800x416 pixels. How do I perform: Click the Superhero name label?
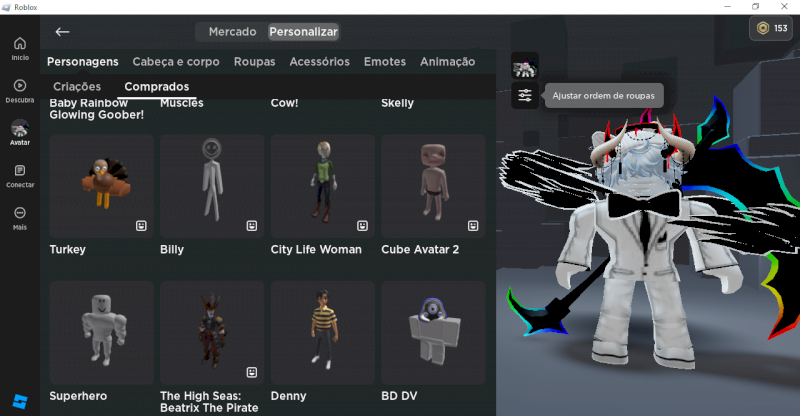pyautogui.click(x=78, y=396)
